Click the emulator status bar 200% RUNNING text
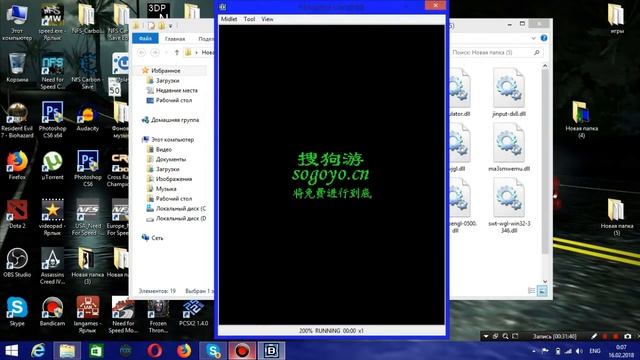The height and width of the screenshot is (360, 640). coord(331,331)
